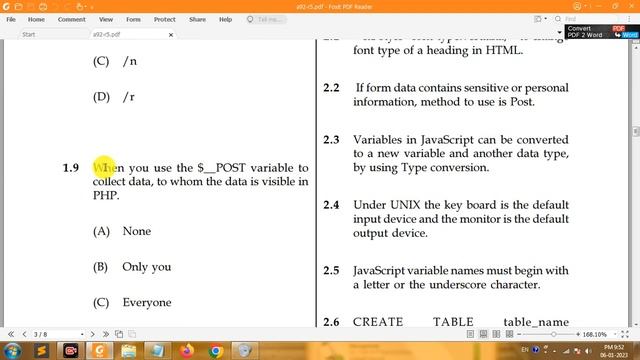640x360 pixels.
Task: Click the hand tool icon in title bar
Action: (80, 7)
